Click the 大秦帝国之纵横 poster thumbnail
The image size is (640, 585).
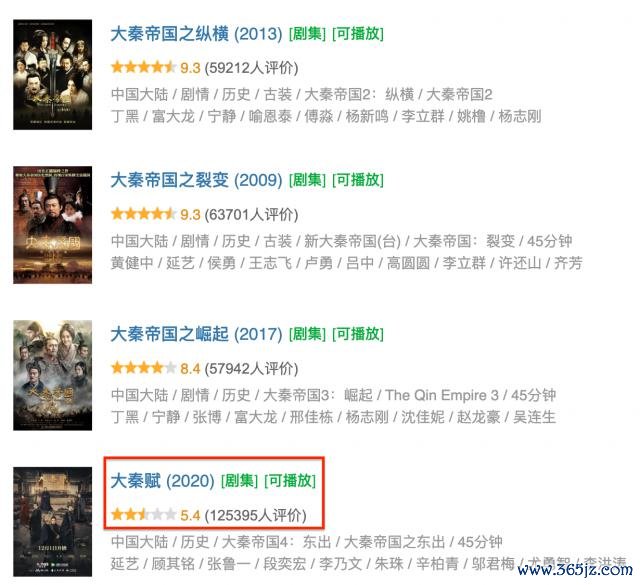point(53,75)
